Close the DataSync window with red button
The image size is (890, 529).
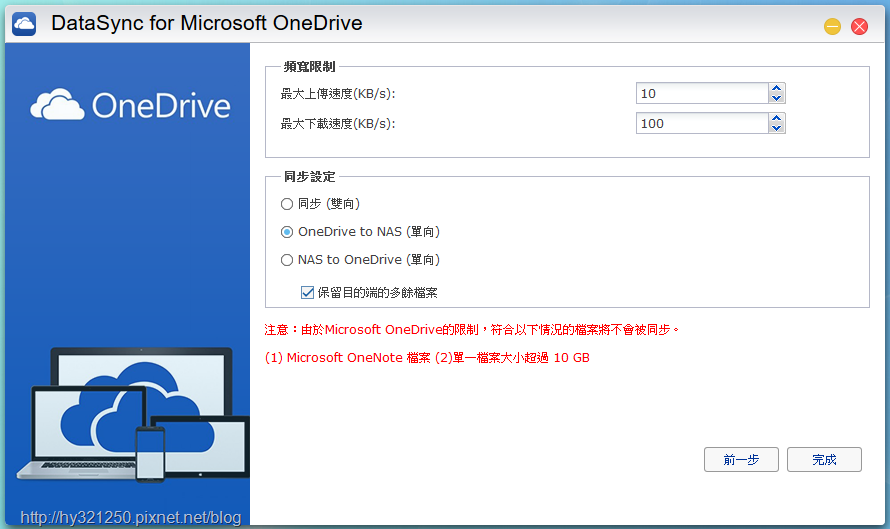point(859,26)
